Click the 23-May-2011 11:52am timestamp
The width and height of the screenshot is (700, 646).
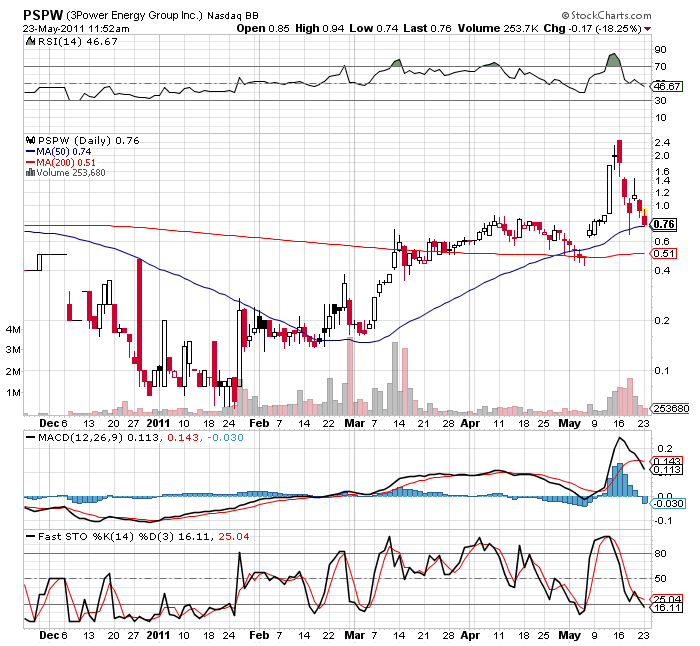tap(76, 29)
